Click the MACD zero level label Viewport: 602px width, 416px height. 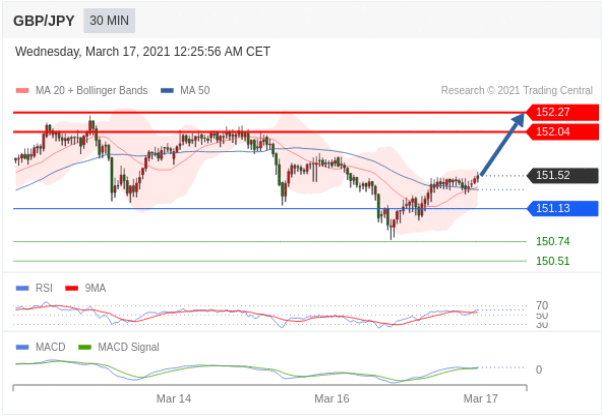coord(539,369)
